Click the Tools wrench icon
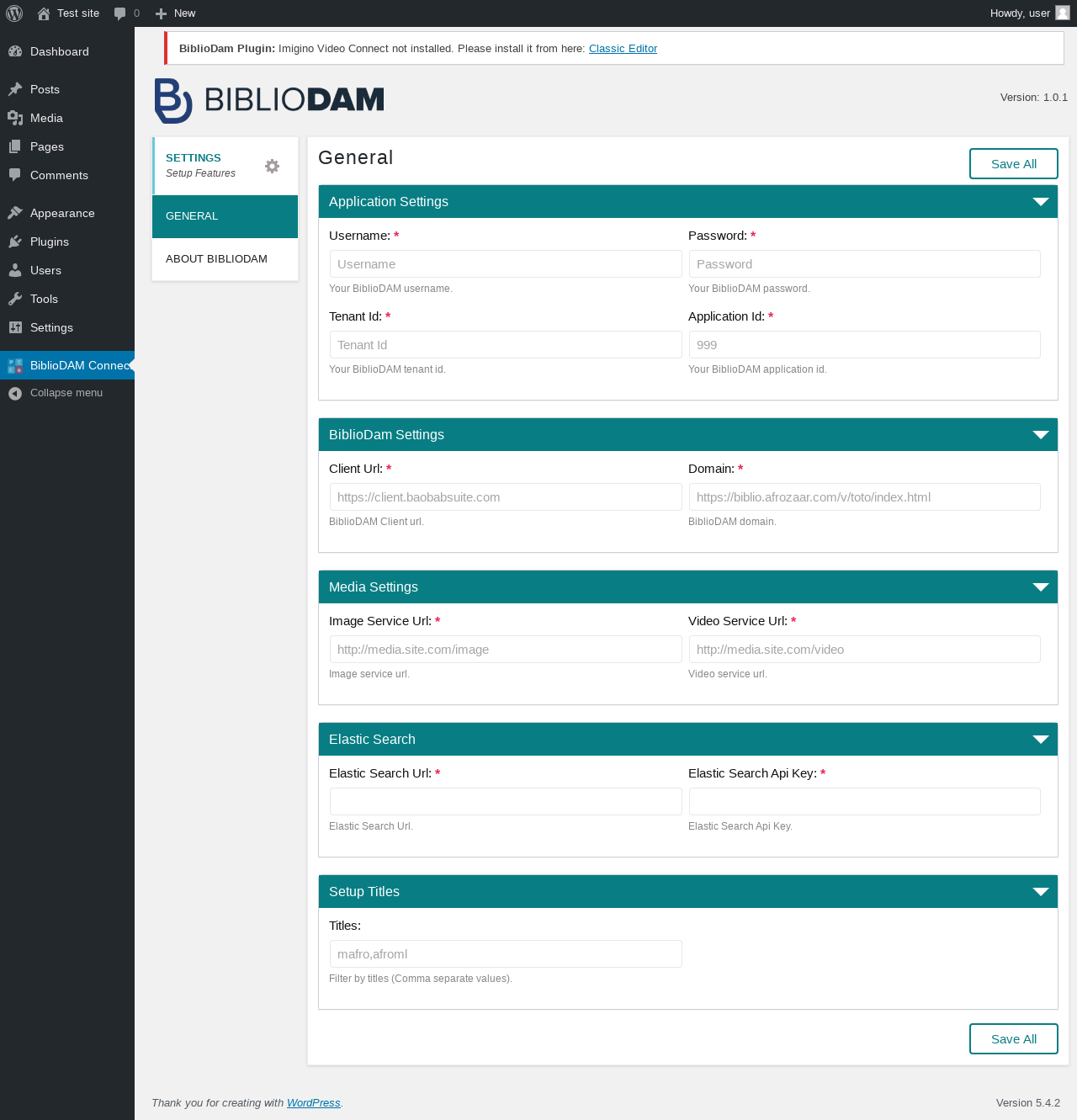Screen dimensions: 1077x1120 [x=15, y=299]
